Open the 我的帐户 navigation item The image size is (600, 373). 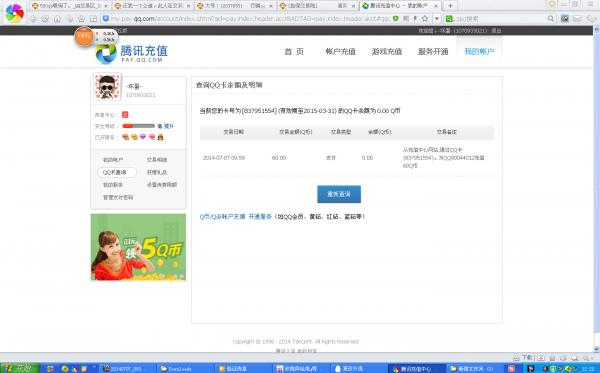[479, 52]
